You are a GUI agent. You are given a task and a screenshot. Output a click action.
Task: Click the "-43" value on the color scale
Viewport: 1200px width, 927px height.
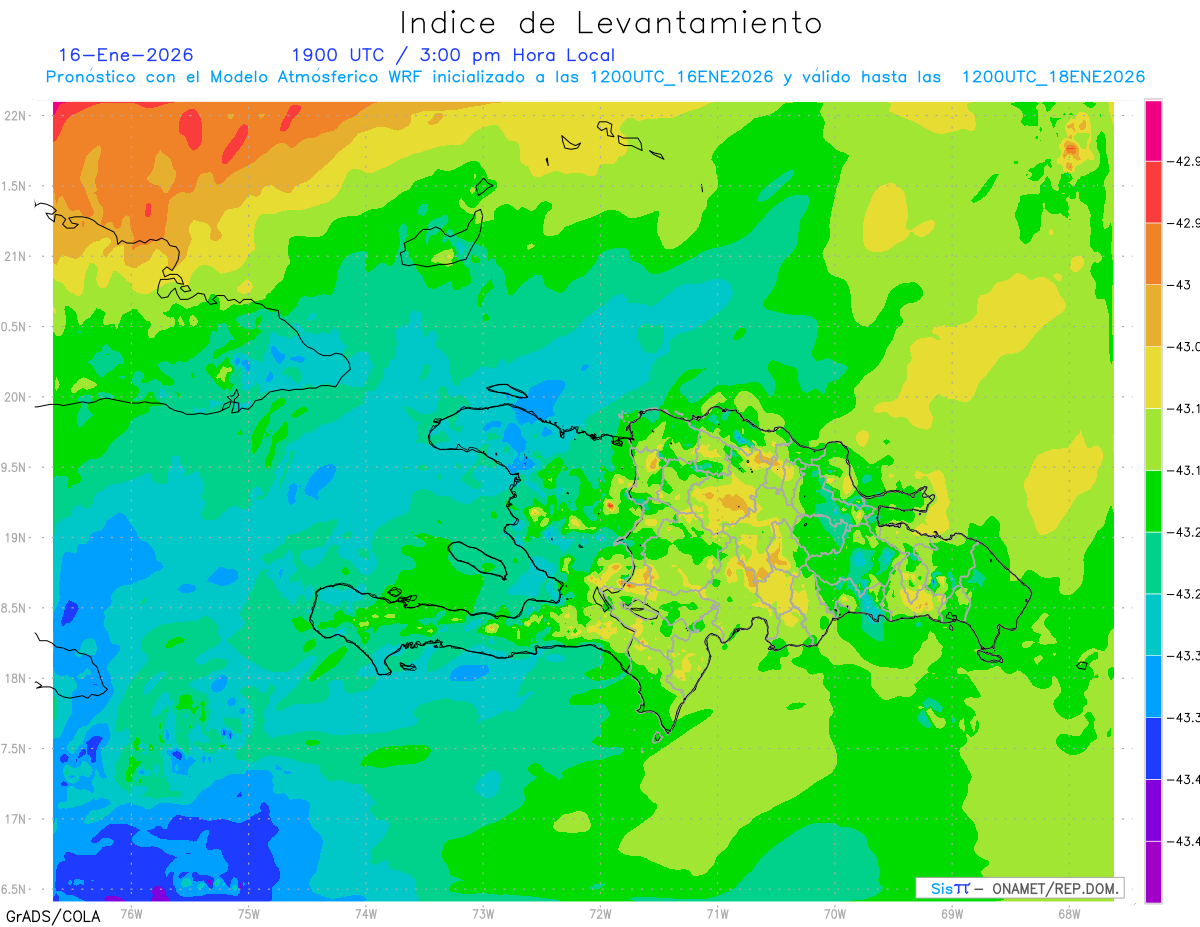1180,284
